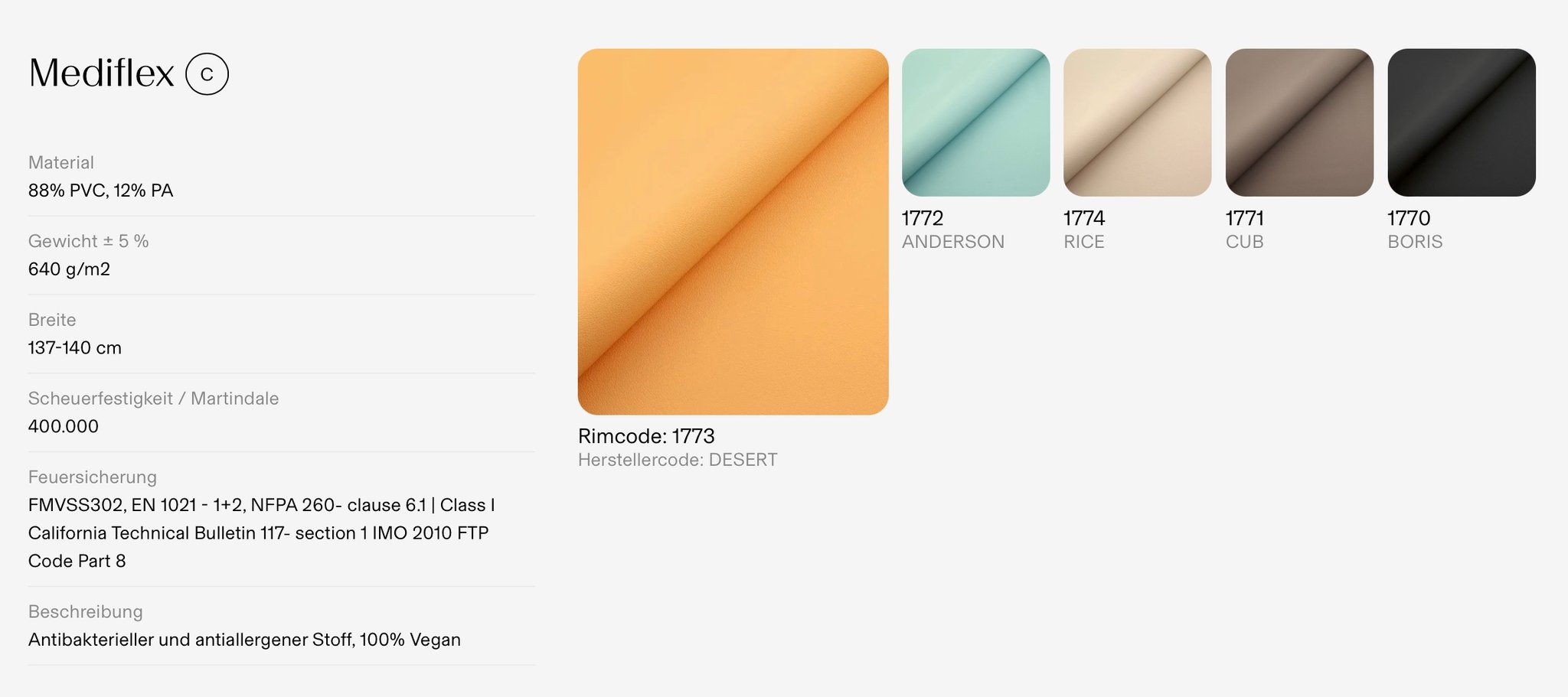Click the Feuersicherung section heading
The image size is (1568, 697).
(93, 477)
